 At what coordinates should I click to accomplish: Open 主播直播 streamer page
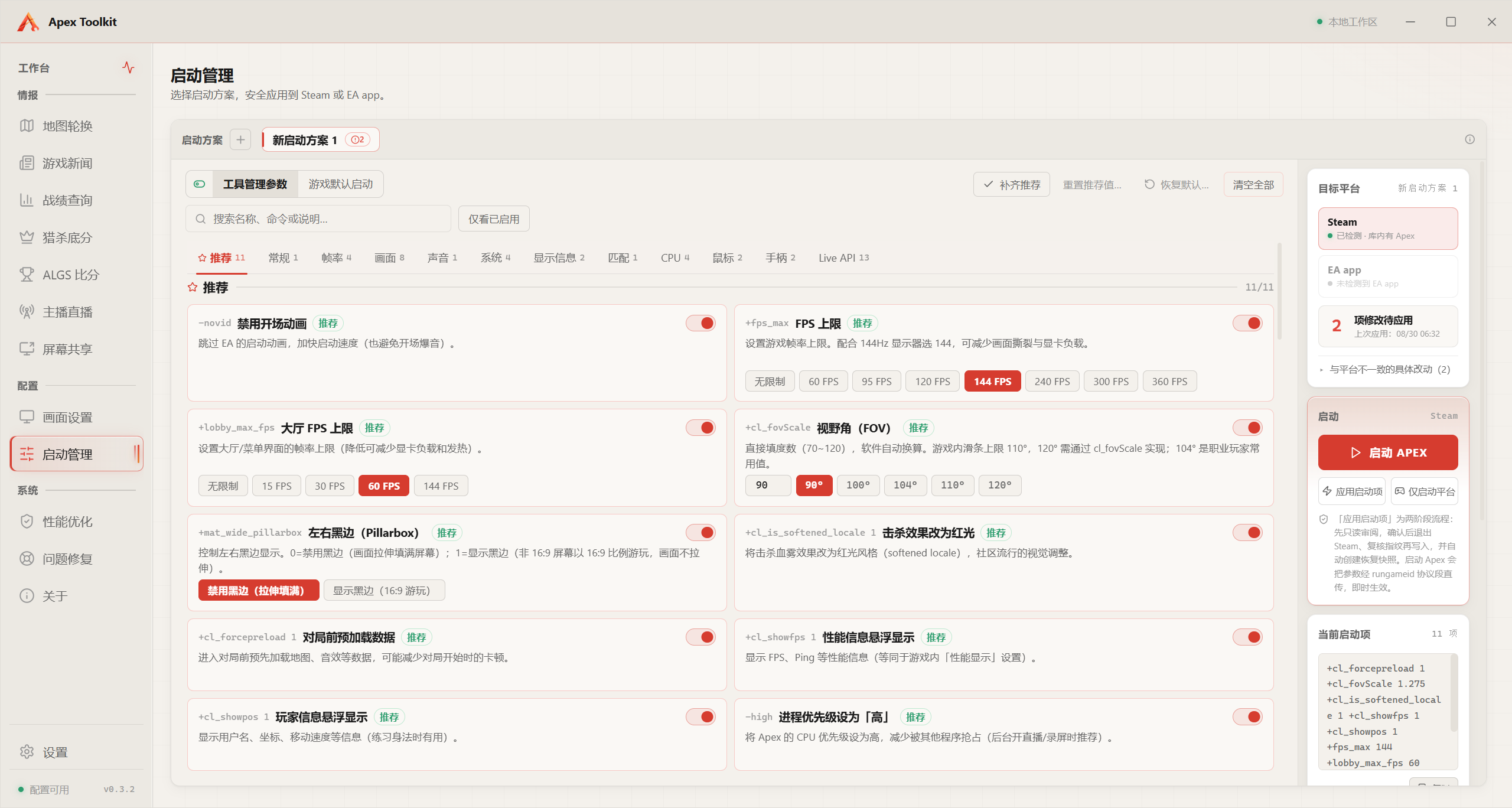point(76,312)
